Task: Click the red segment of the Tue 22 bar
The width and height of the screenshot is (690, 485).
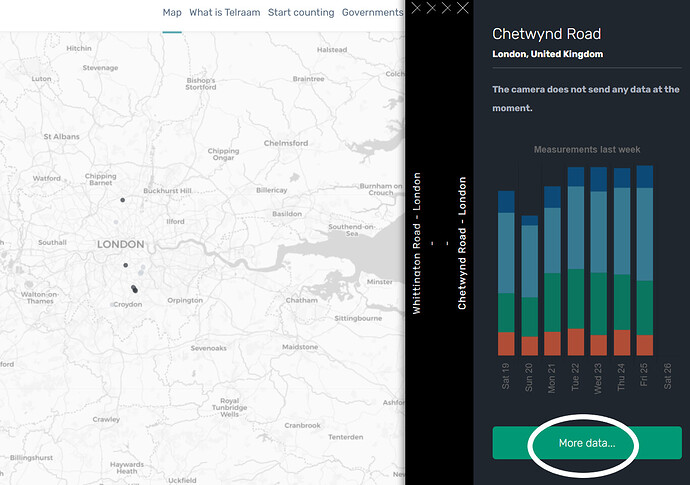Action: coord(575,342)
